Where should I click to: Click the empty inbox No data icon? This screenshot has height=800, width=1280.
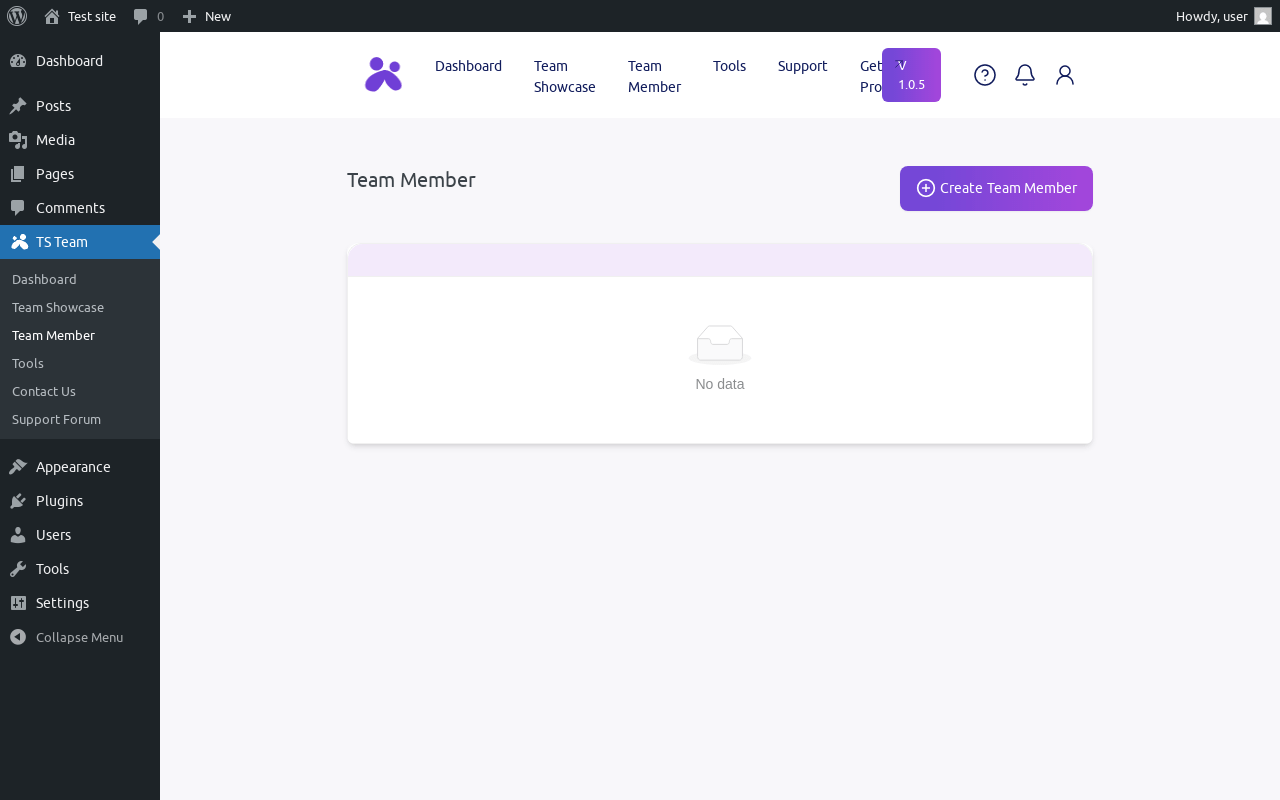point(720,344)
